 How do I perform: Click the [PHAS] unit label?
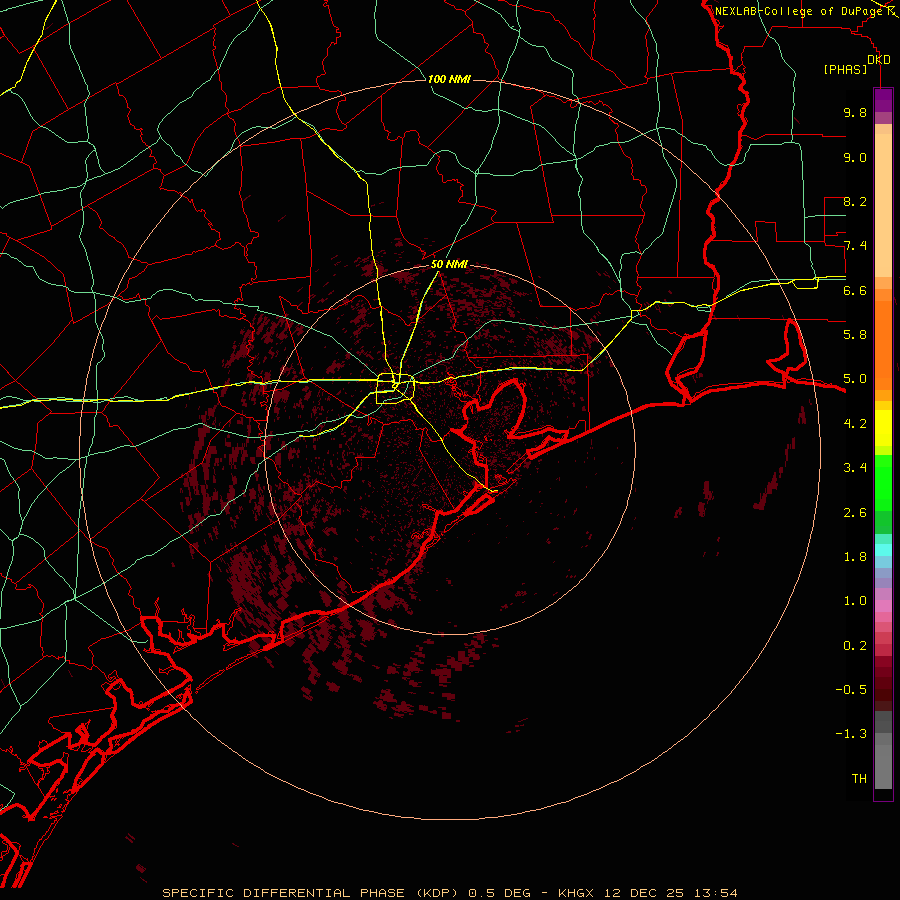tap(845, 70)
